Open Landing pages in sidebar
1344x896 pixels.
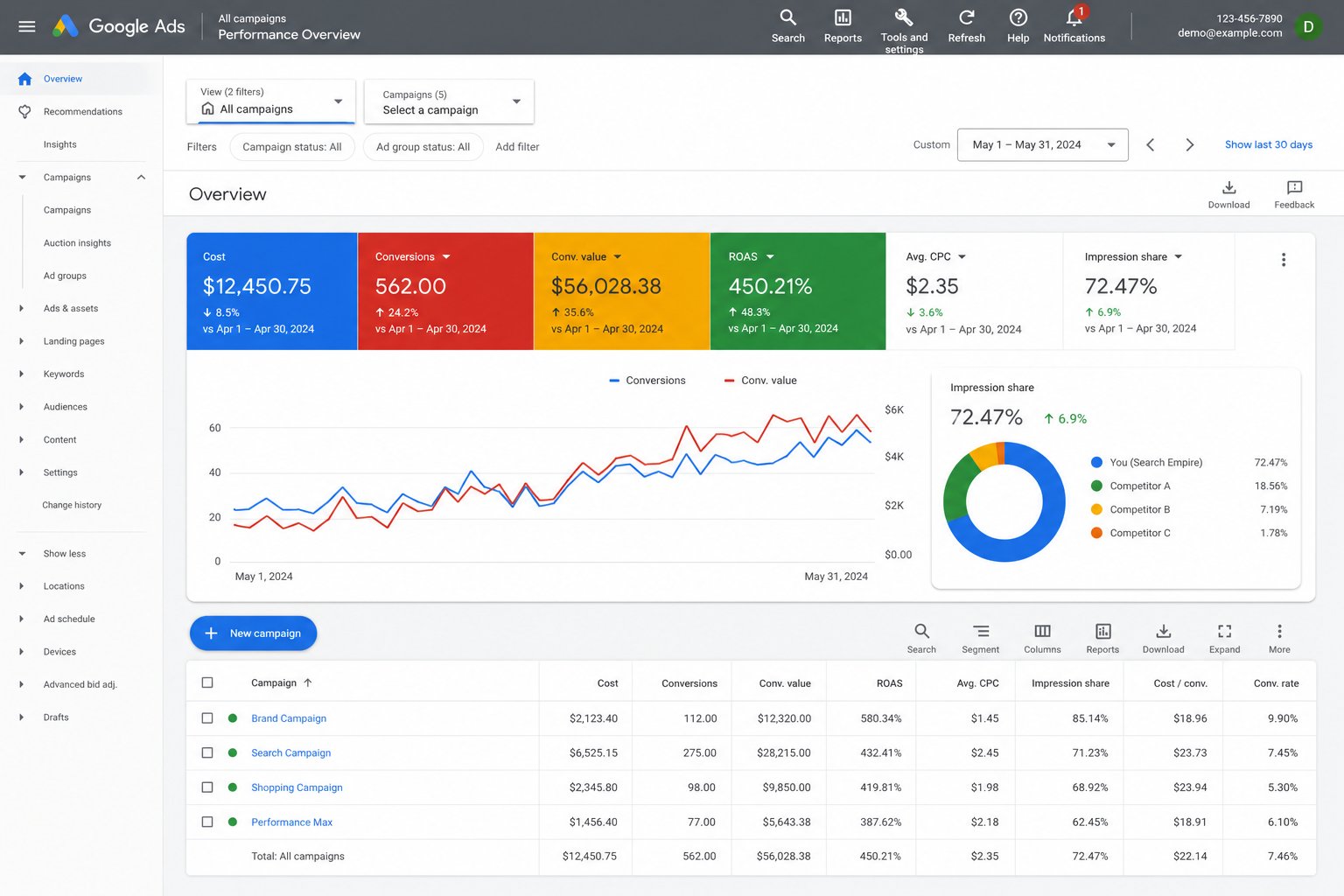(73, 341)
